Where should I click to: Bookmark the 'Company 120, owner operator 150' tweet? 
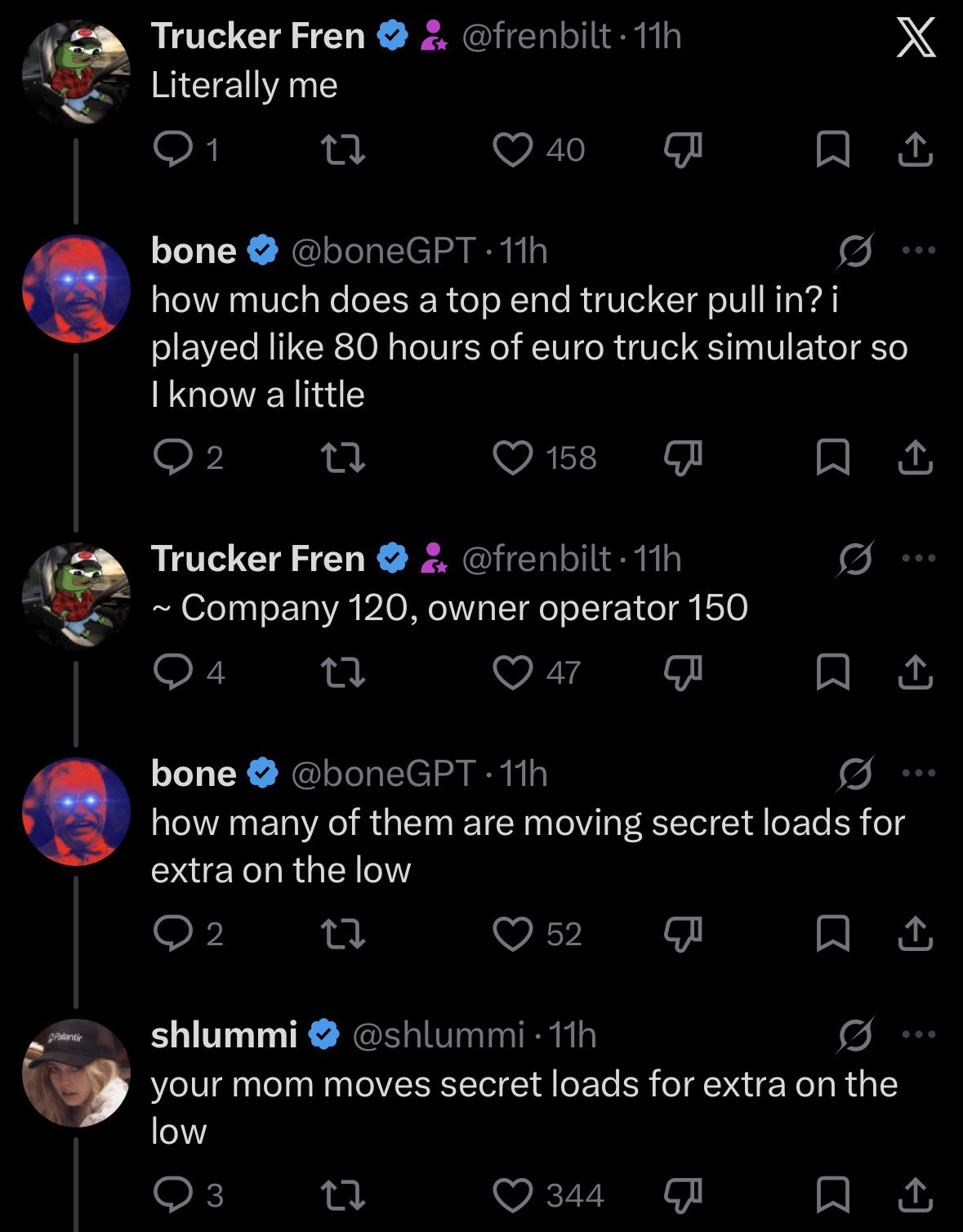[x=833, y=672]
